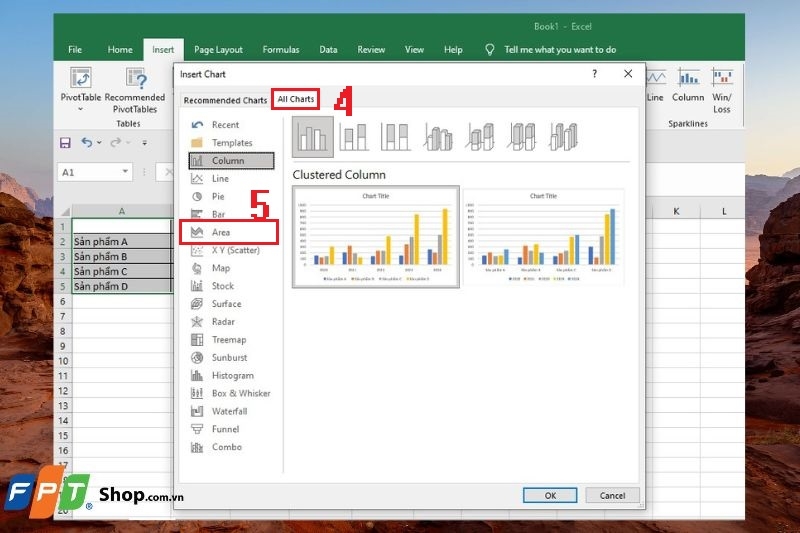The image size is (800, 533).
Task: Choose the Histogram chart category
Action: [231, 375]
